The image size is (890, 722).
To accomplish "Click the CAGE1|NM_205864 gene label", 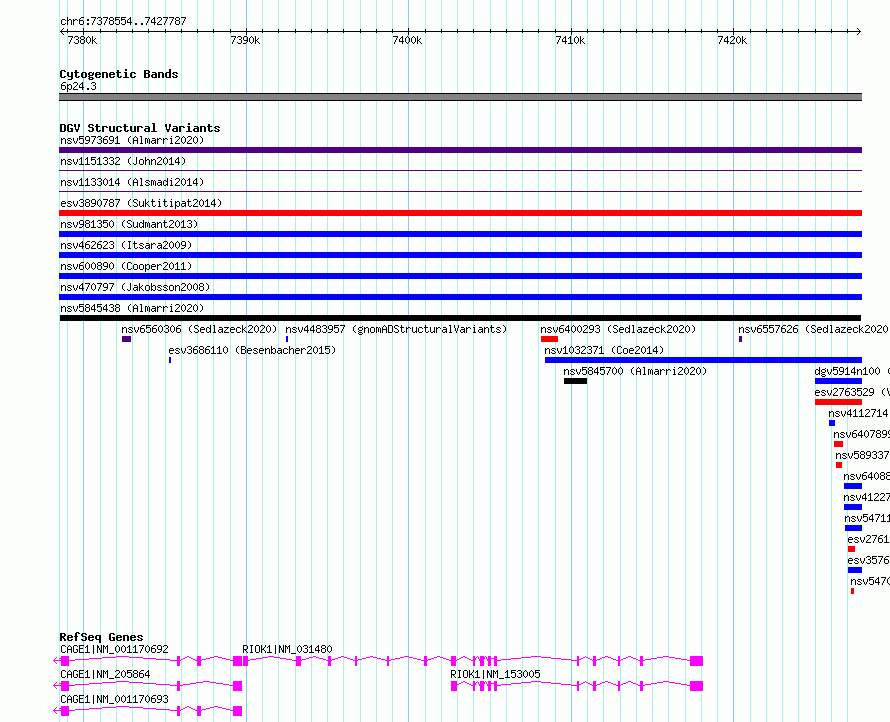I will [x=105, y=674].
